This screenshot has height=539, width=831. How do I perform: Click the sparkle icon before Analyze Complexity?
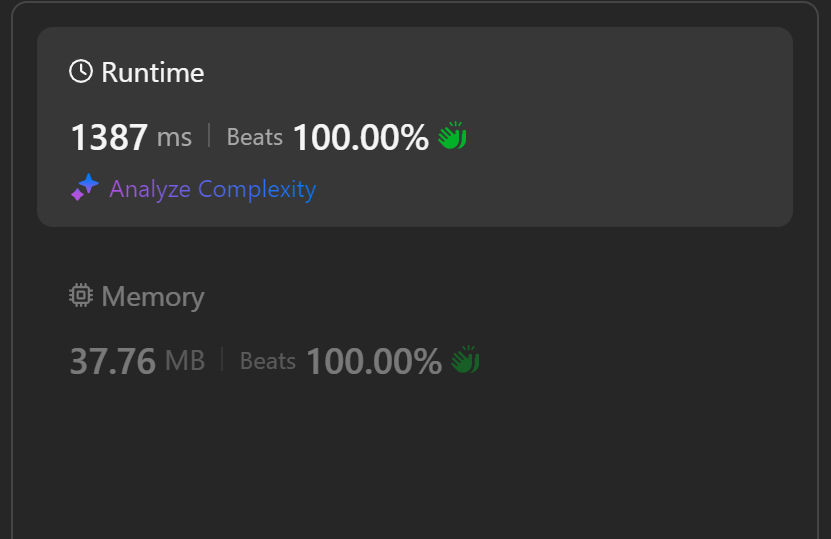[84, 188]
